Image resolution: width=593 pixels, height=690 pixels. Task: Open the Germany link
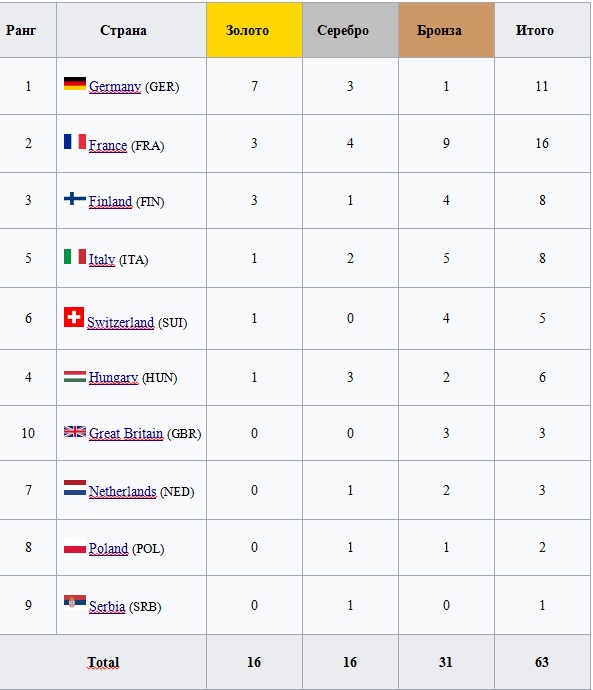(115, 86)
